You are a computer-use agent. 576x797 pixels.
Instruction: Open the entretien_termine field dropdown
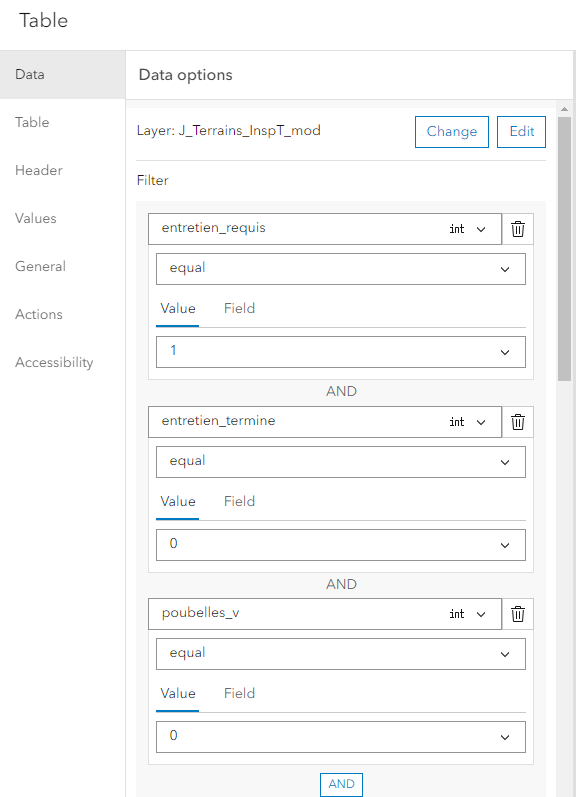(x=325, y=422)
